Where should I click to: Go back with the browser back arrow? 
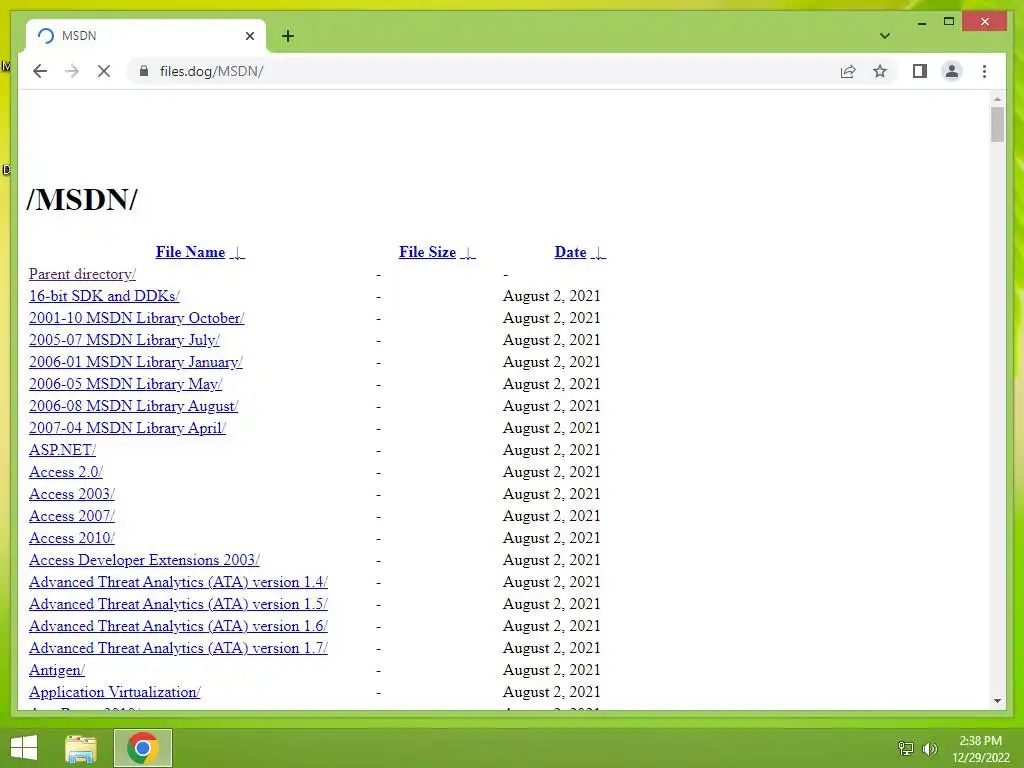[40, 71]
